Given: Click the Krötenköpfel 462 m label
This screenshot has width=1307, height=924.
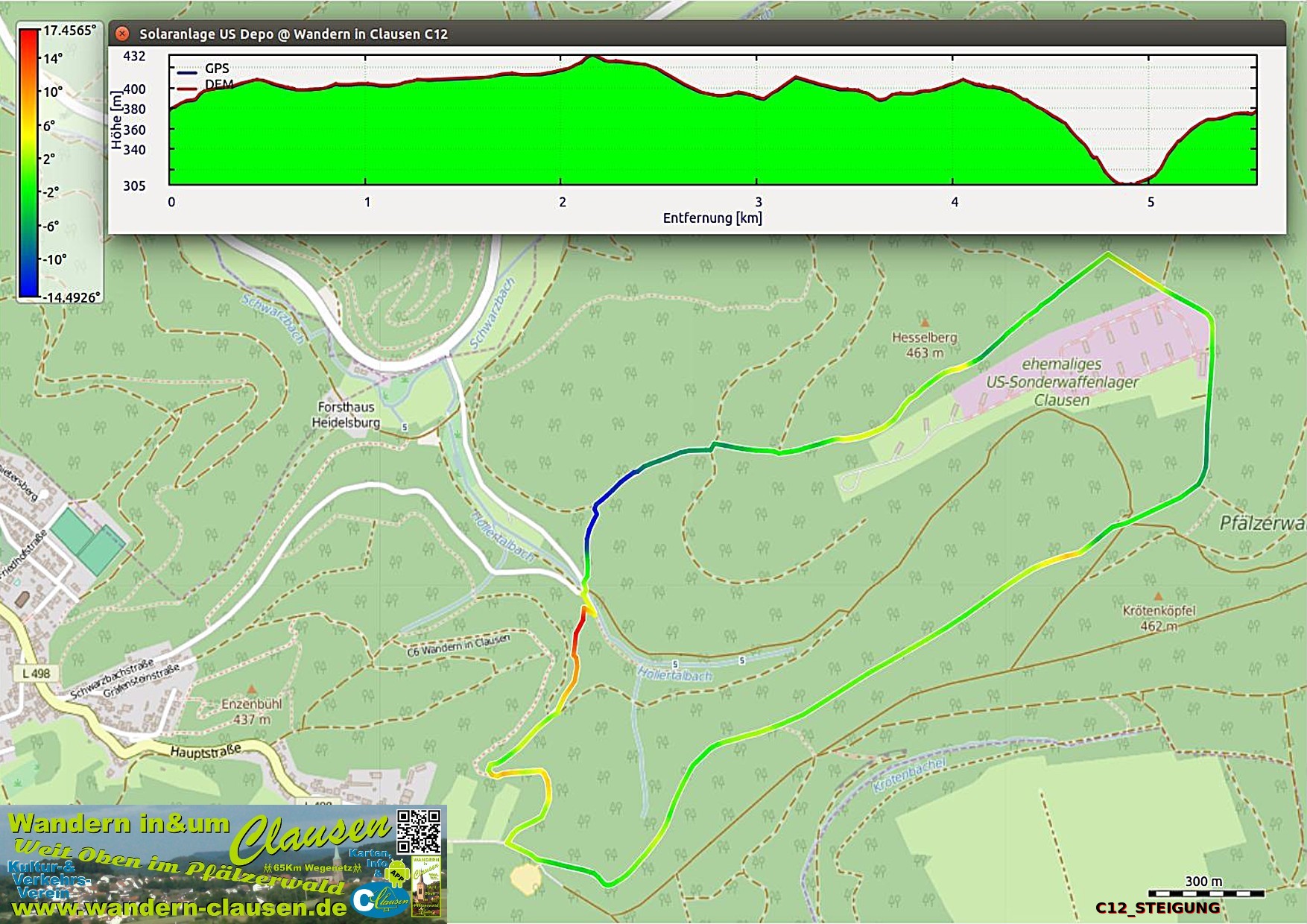Looking at the screenshot, I should (x=1159, y=618).
